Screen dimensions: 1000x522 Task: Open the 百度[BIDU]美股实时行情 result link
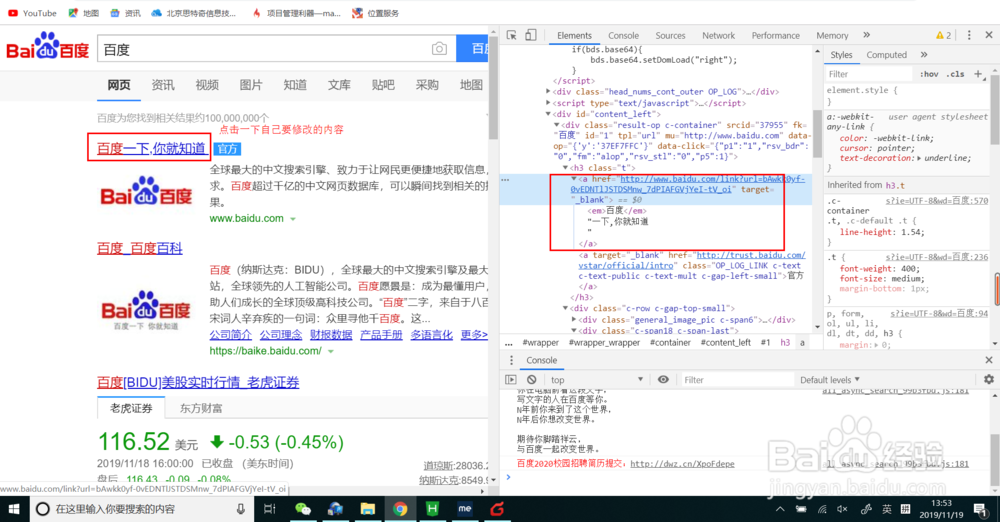tap(198, 382)
